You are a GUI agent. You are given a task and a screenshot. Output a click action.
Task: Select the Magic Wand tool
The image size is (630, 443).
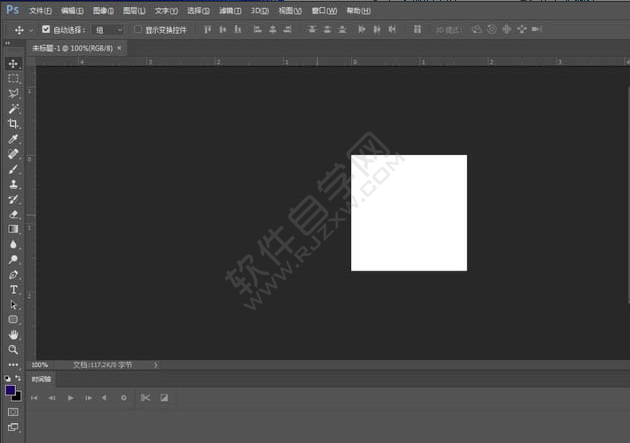coord(13,108)
